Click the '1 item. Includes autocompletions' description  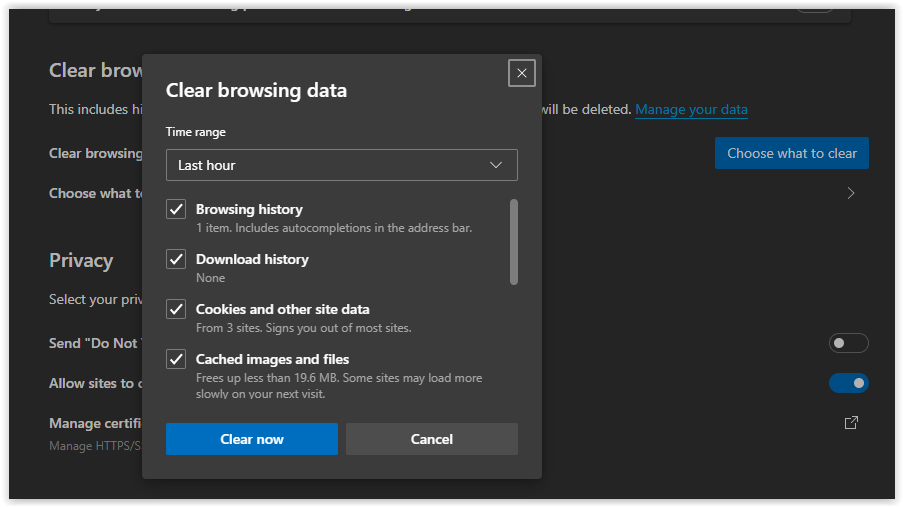pyautogui.click(x=334, y=228)
